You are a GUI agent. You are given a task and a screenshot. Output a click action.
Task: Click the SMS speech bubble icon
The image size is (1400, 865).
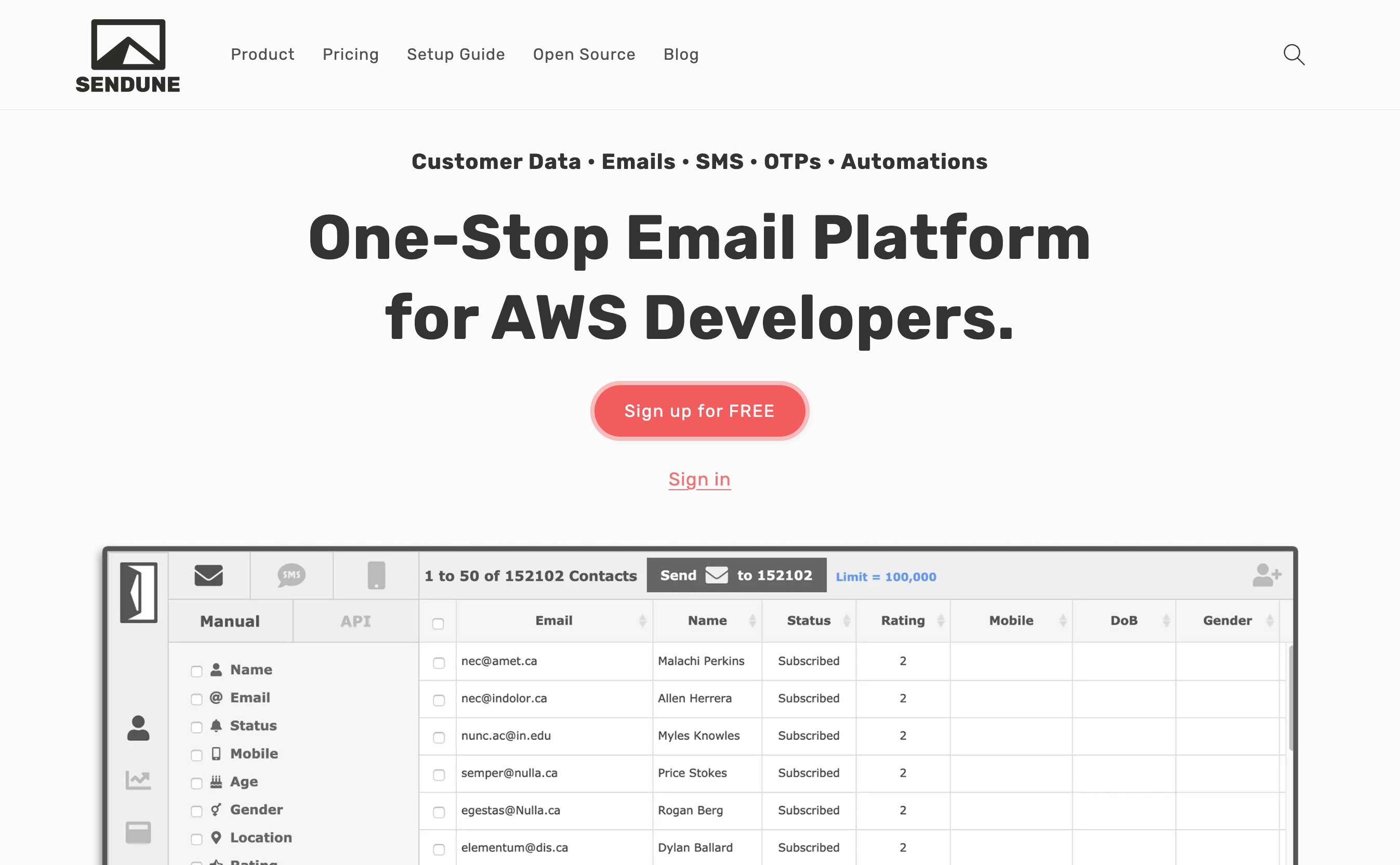point(290,575)
